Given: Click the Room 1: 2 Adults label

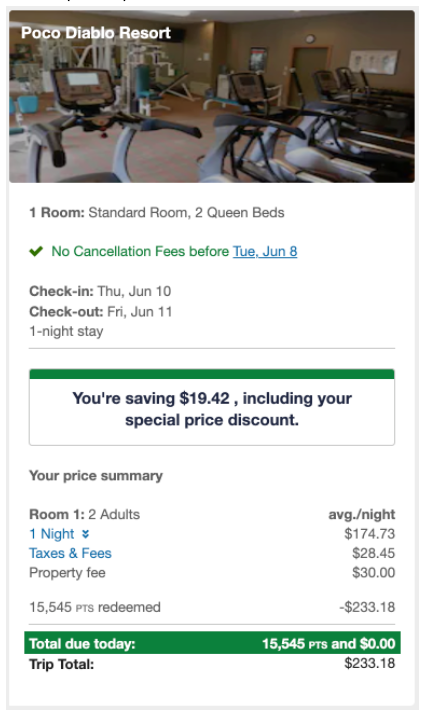Looking at the screenshot, I should point(84,515).
